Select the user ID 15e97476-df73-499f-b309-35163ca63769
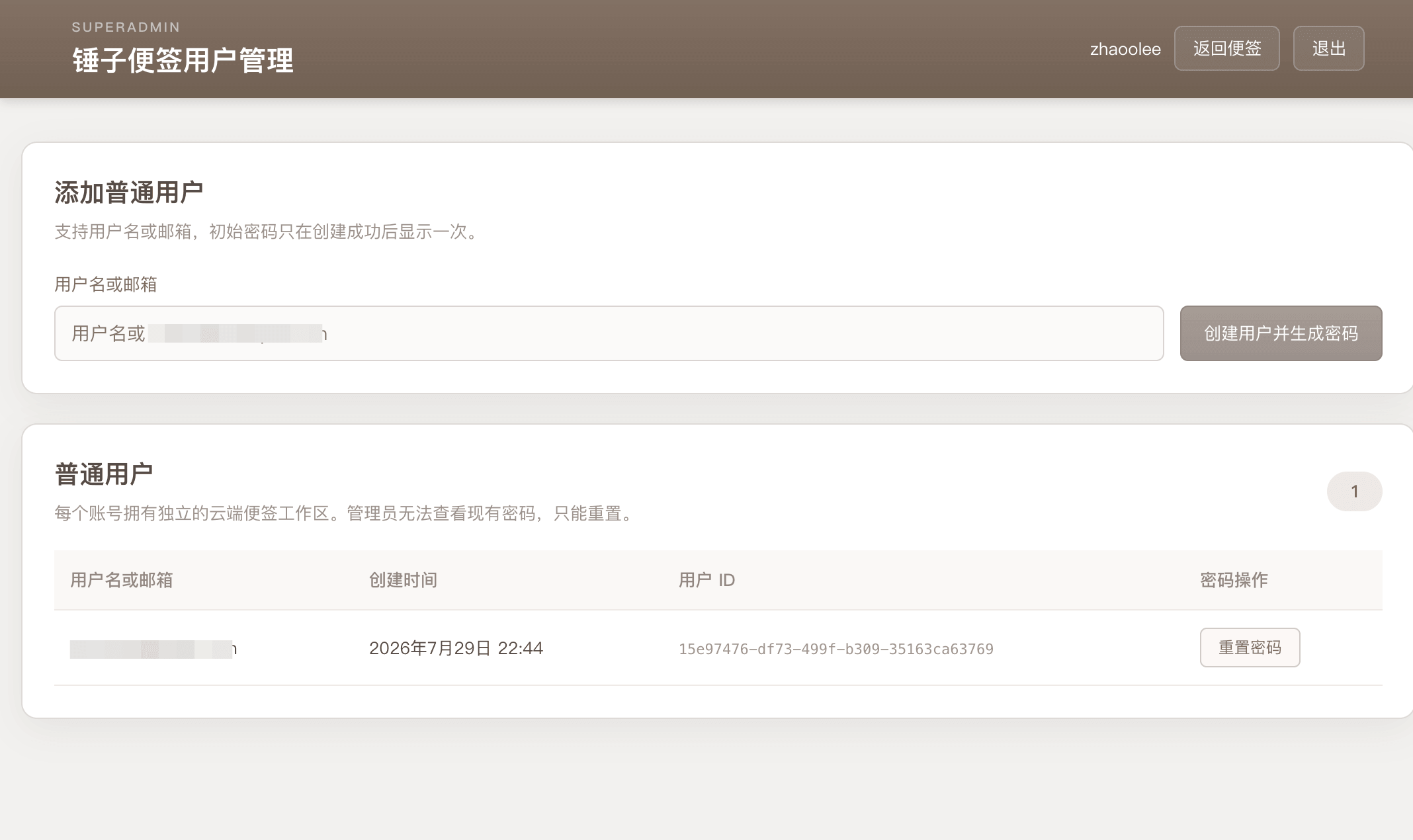1413x840 pixels. coord(835,649)
